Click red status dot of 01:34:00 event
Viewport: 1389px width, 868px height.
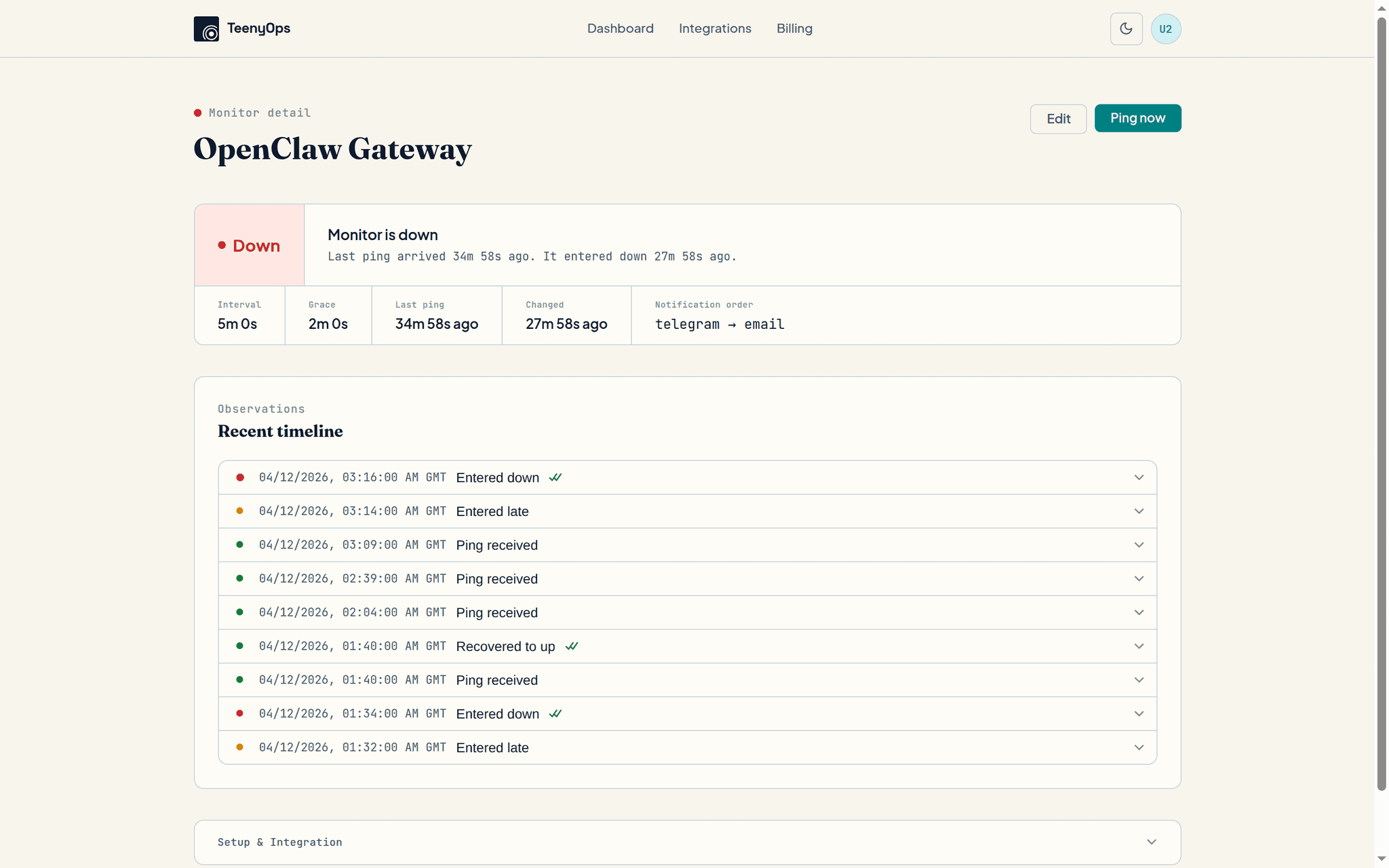[x=240, y=713]
